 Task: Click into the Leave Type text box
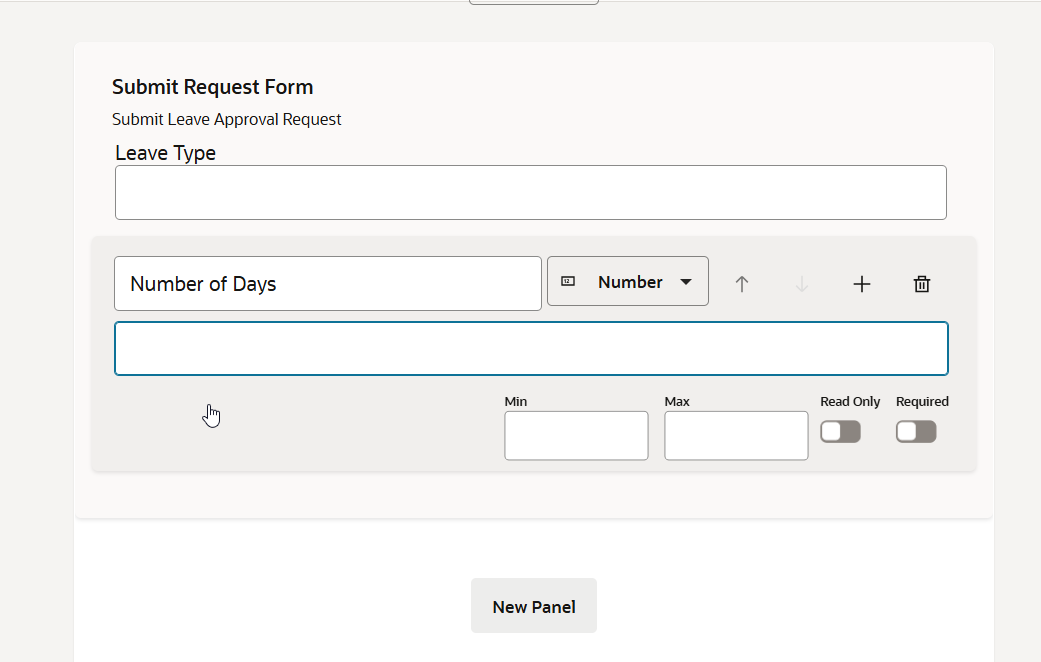pos(530,192)
